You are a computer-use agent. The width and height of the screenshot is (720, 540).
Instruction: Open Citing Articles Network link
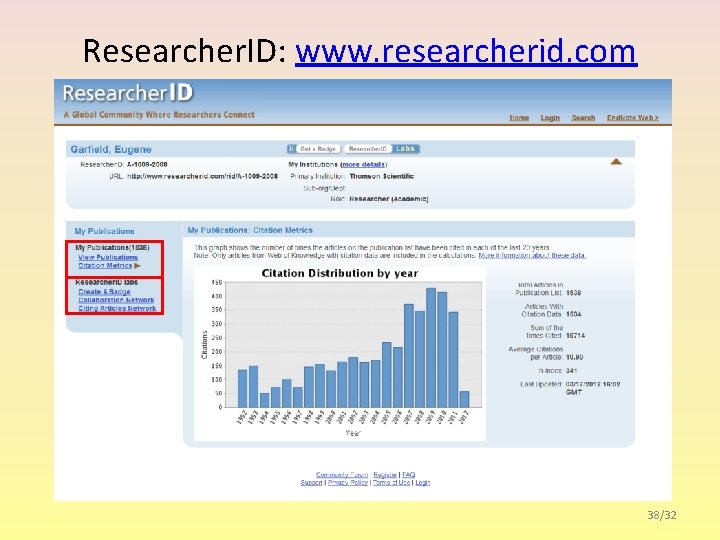click(x=117, y=309)
